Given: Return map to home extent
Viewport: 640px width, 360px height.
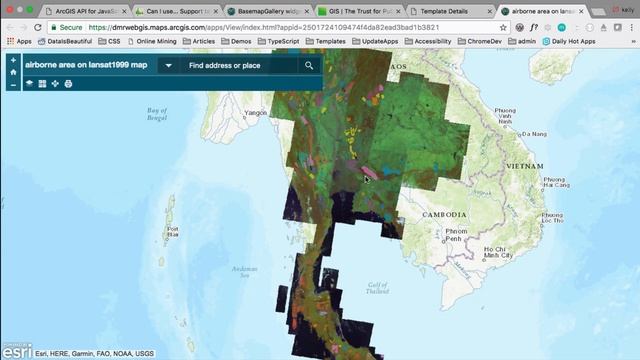Looking at the screenshot, I should click(x=13, y=72).
